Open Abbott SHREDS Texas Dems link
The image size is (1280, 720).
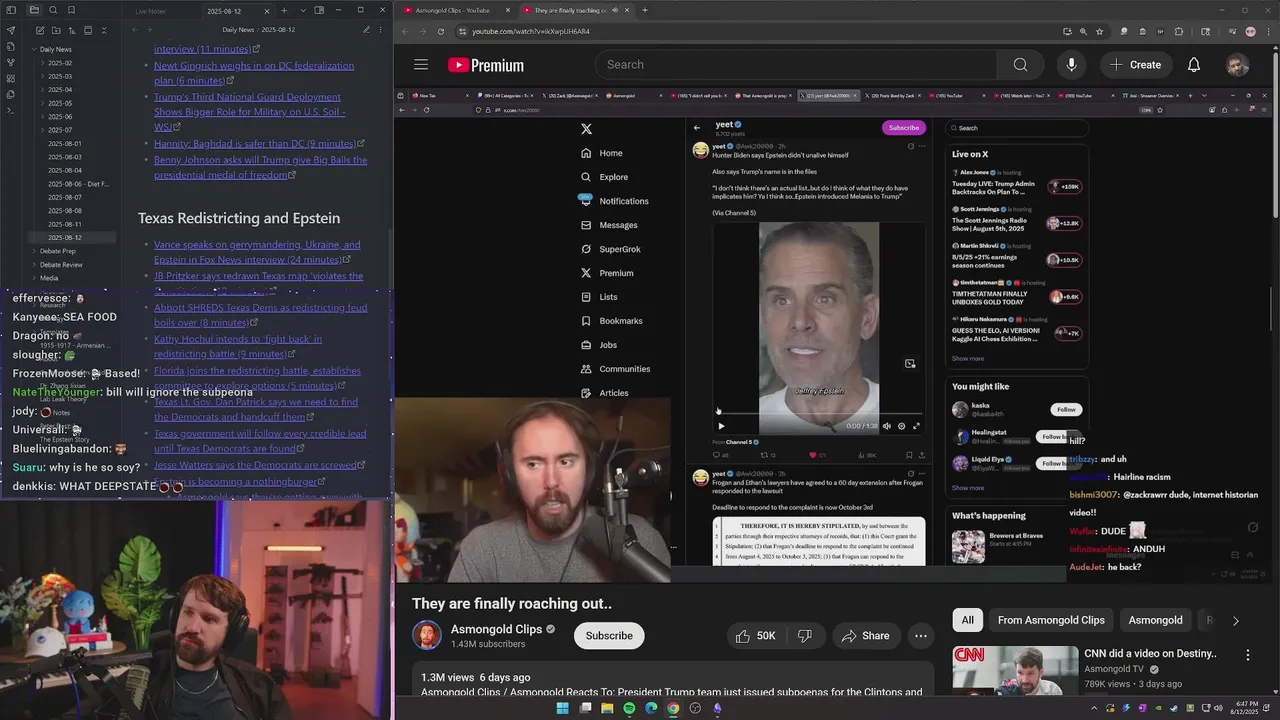pos(260,315)
